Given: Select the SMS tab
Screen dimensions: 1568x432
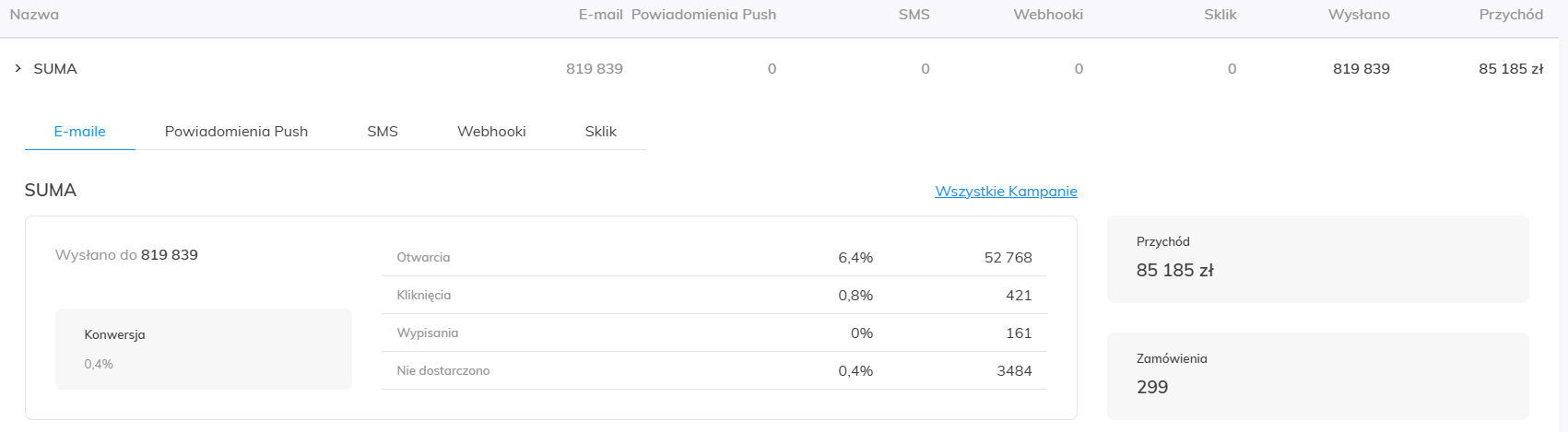Looking at the screenshot, I should coord(383,132).
